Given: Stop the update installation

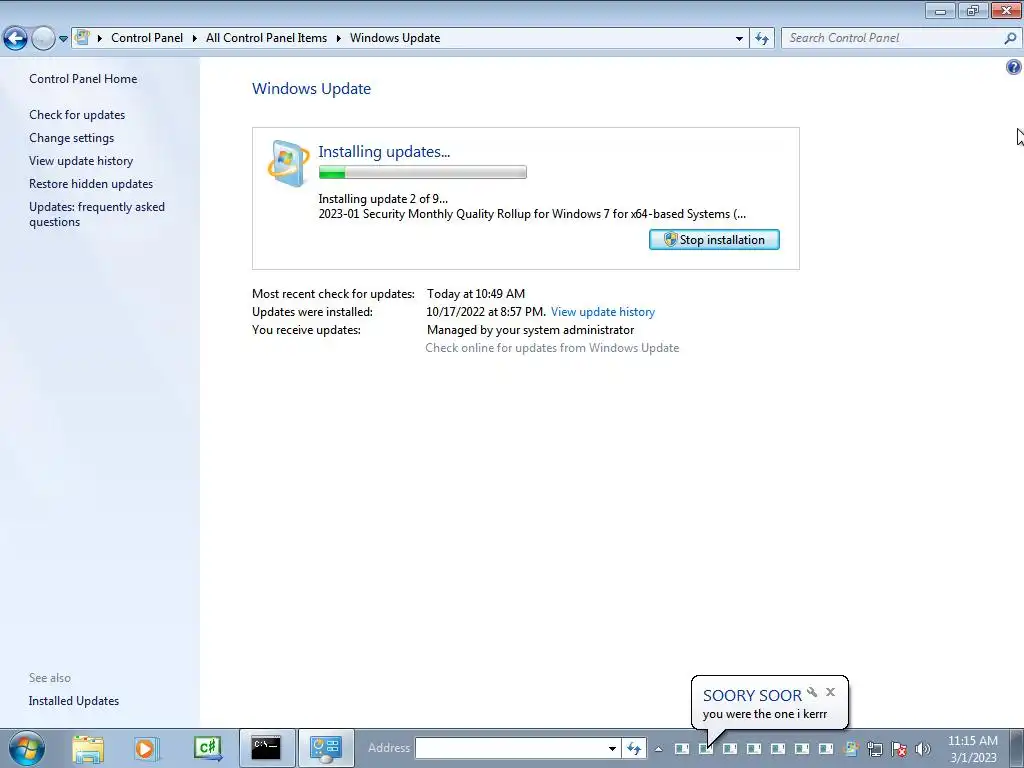Looking at the screenshot, I should tap(714, 240).
